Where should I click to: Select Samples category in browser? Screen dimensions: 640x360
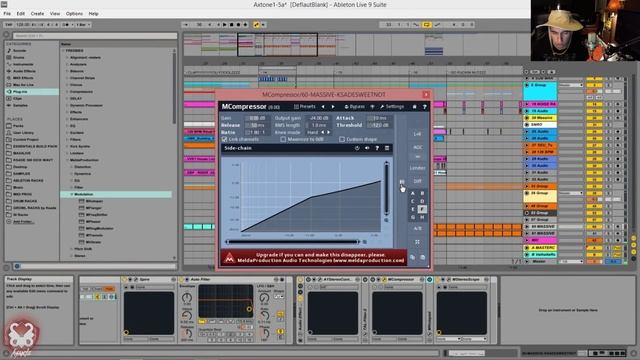click(x=20, y=105)
